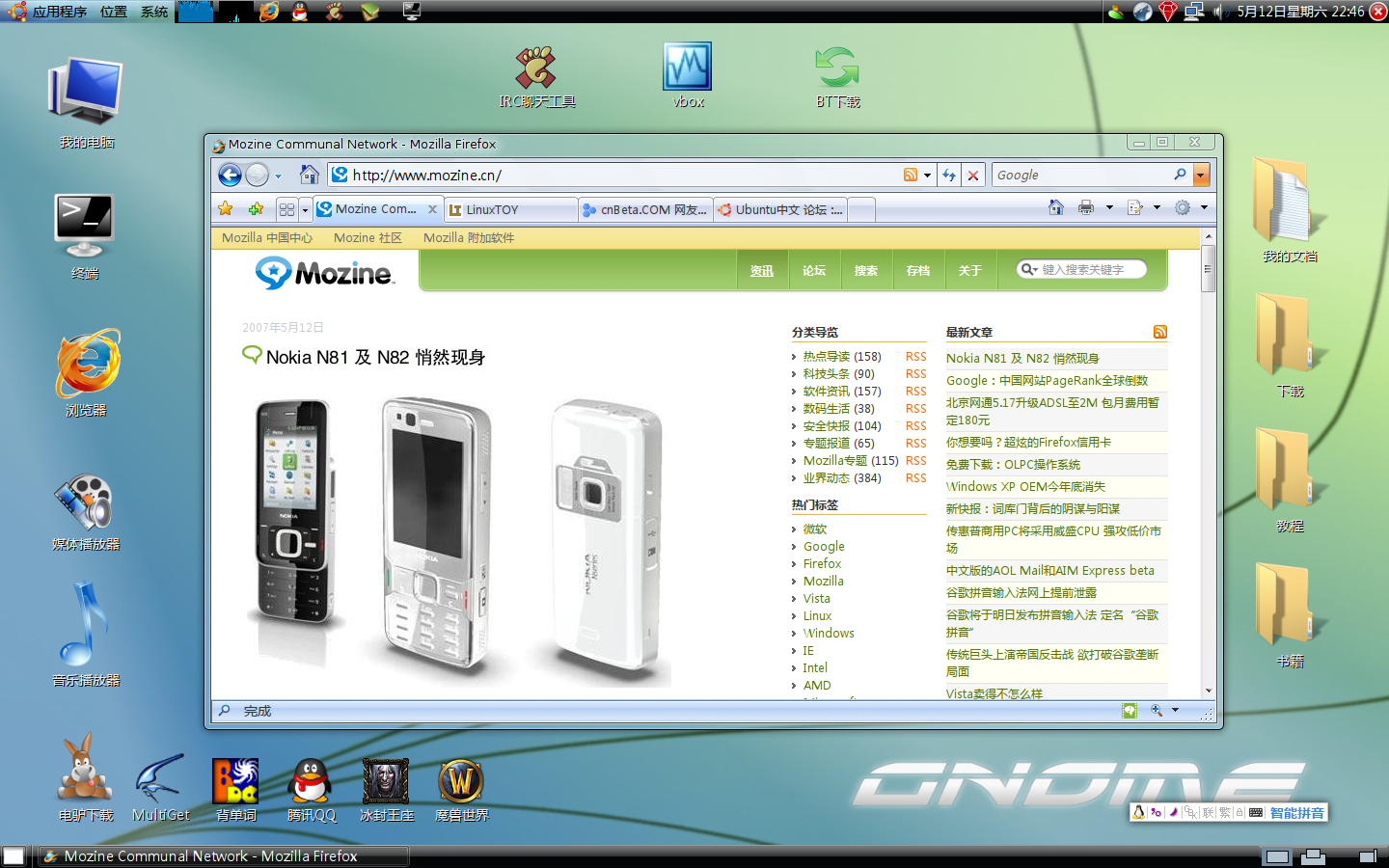Click into the Google search box
This screenshot has width=1389, height=868.
(1082, 175)
